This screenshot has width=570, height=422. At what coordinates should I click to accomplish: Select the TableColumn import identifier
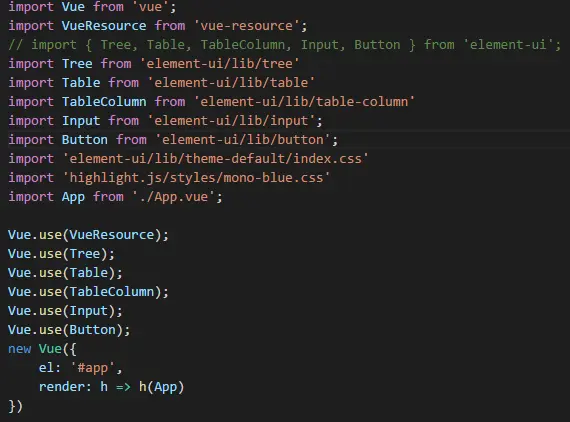pos(104,101)
